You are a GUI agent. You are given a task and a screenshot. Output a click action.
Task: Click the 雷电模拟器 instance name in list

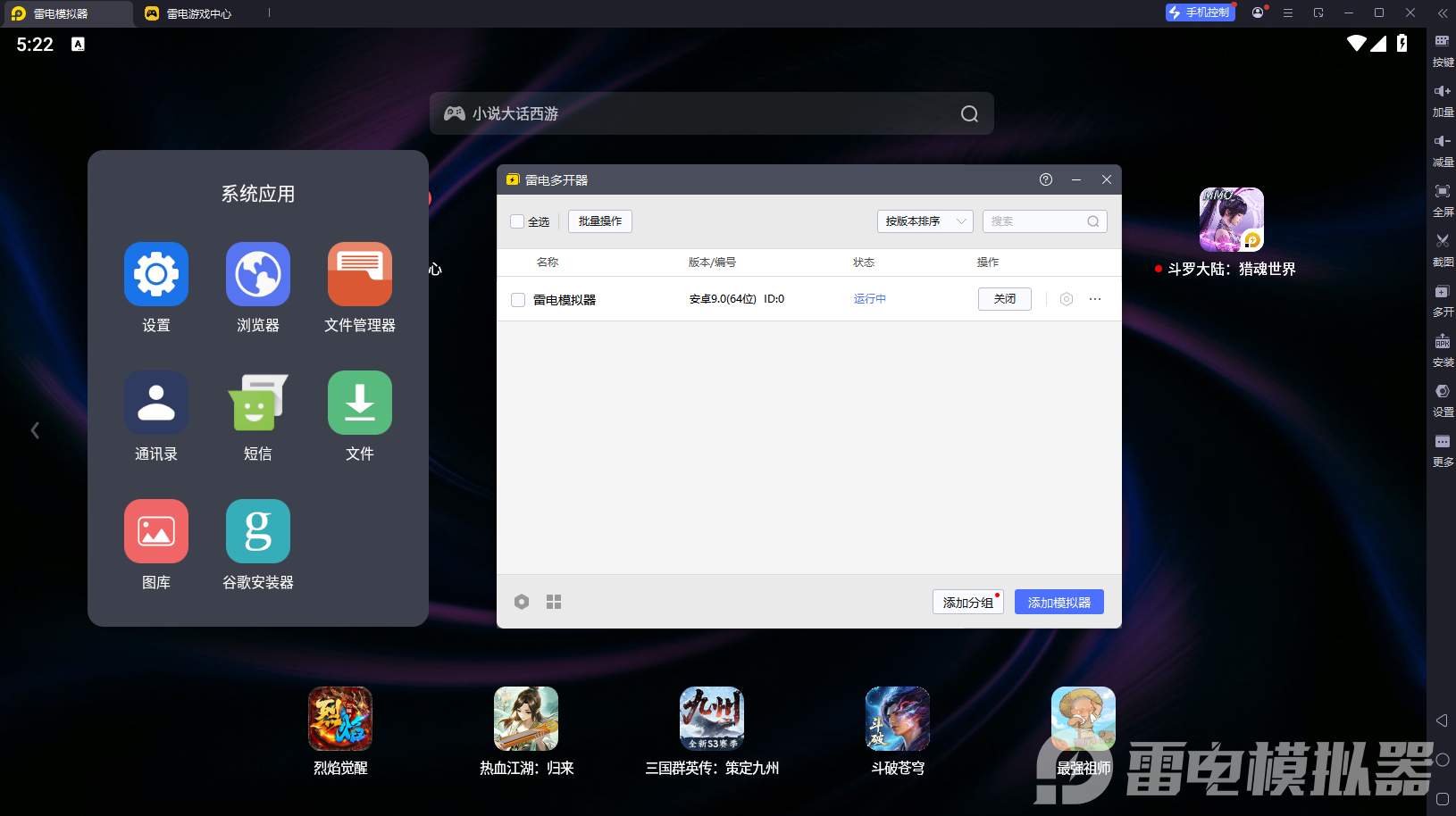pyautogui.click(x=565, y=300)
